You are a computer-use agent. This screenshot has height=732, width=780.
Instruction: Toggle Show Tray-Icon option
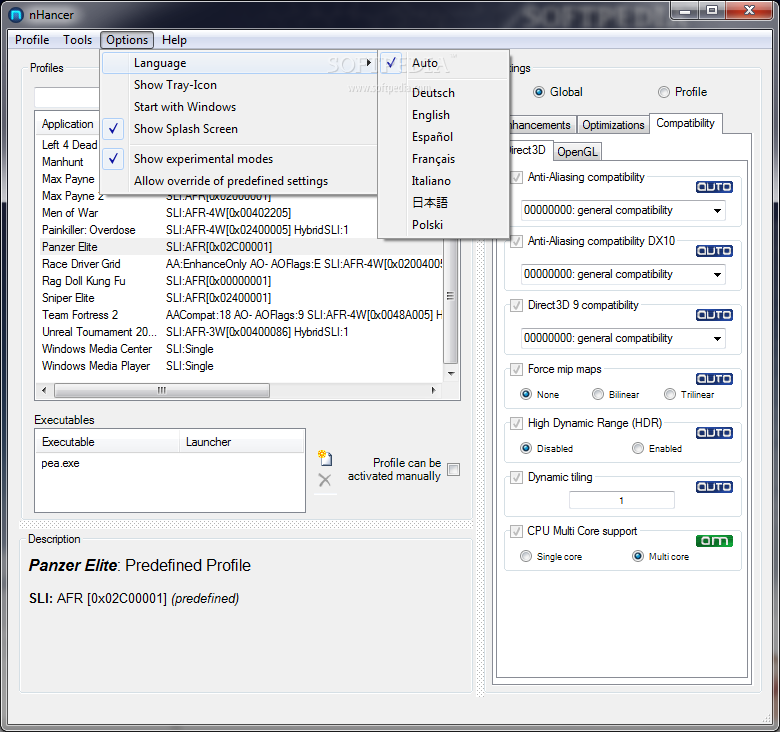click(239, 85)
